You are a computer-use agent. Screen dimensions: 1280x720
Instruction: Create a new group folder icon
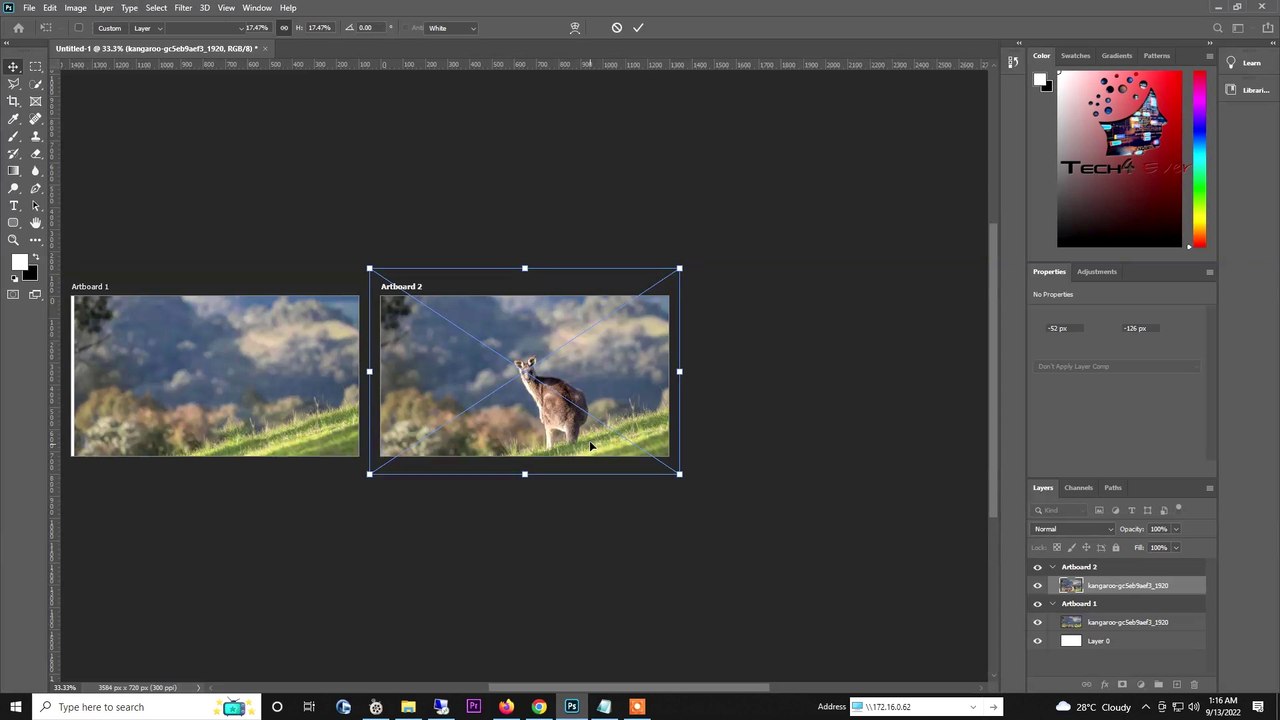point(1158,685)
